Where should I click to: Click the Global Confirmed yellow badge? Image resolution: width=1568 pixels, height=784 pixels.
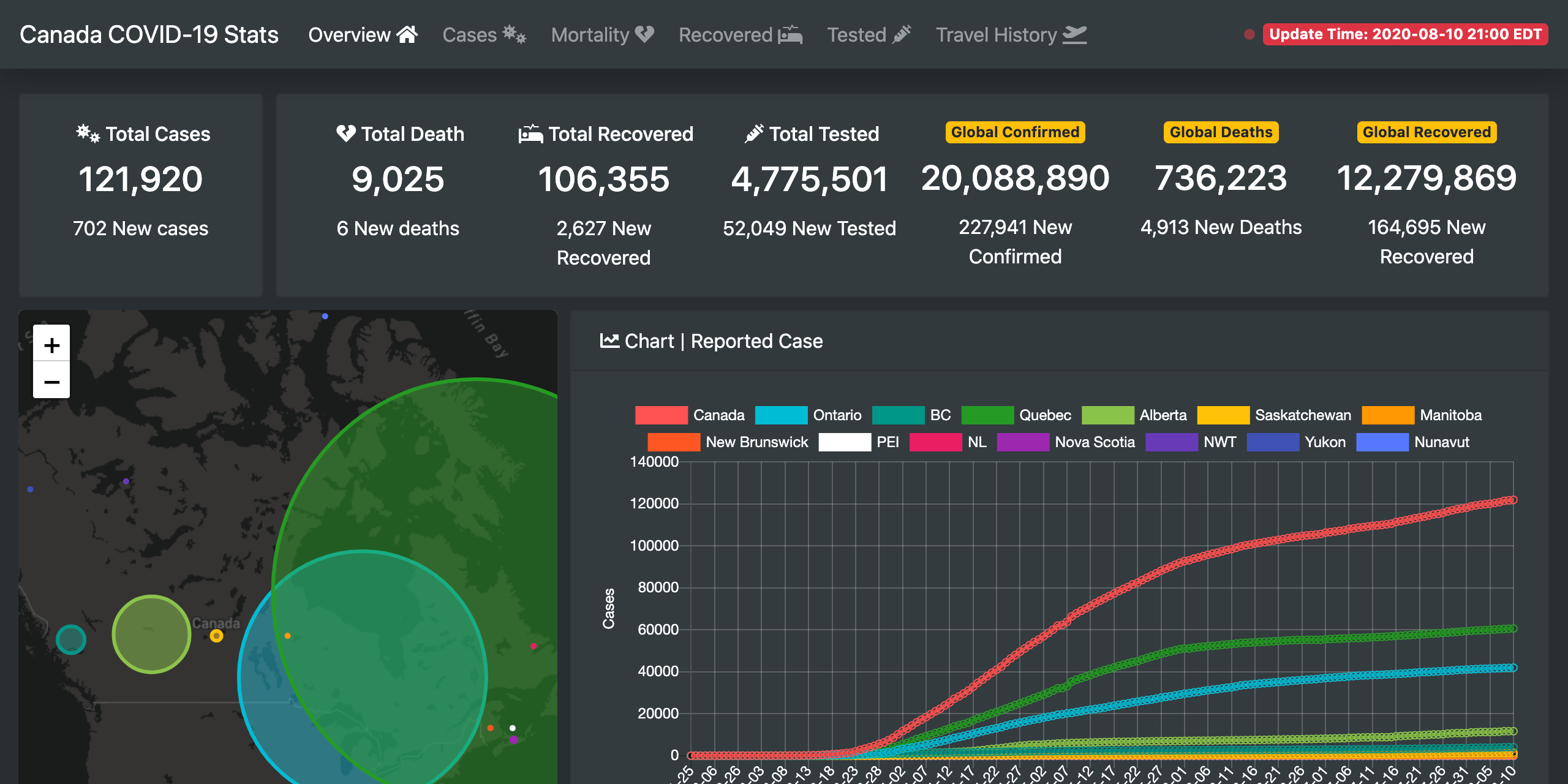[1015, 132]
